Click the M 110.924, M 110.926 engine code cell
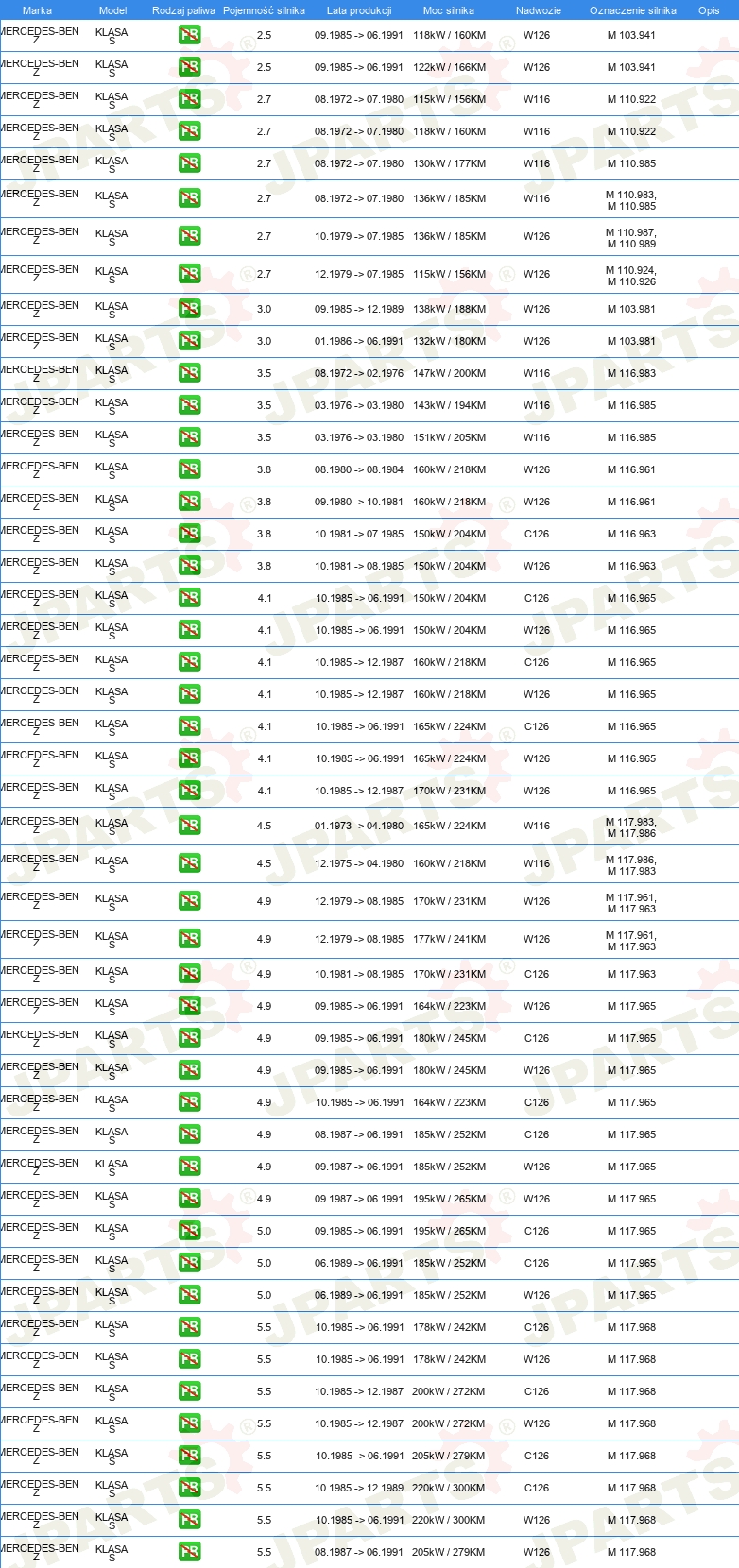 631,276
